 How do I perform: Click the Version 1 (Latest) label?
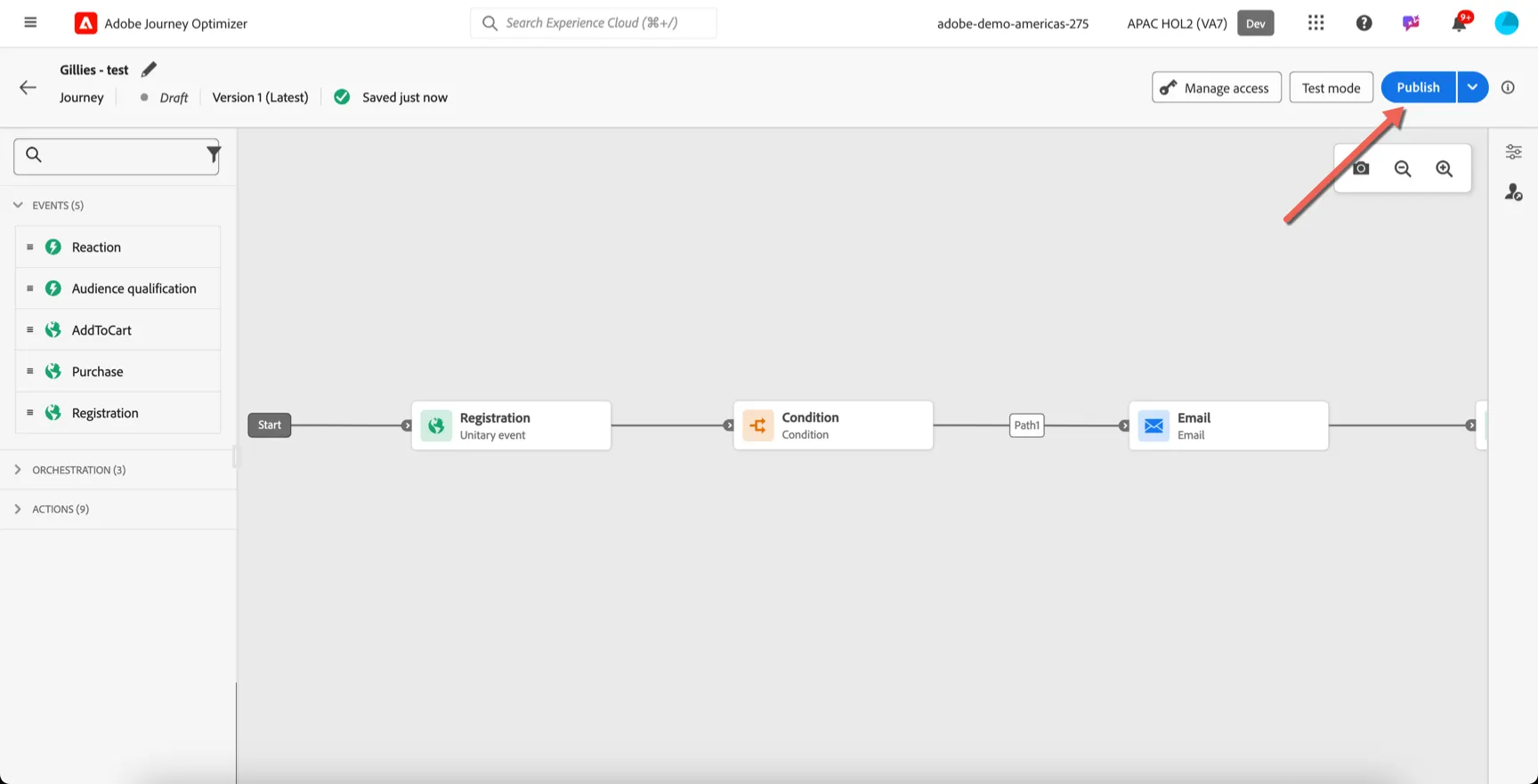click(260, 97)
